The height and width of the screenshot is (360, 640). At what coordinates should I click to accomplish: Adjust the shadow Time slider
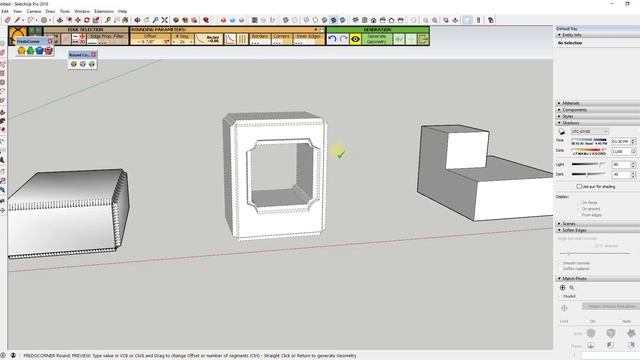(589, 141)
